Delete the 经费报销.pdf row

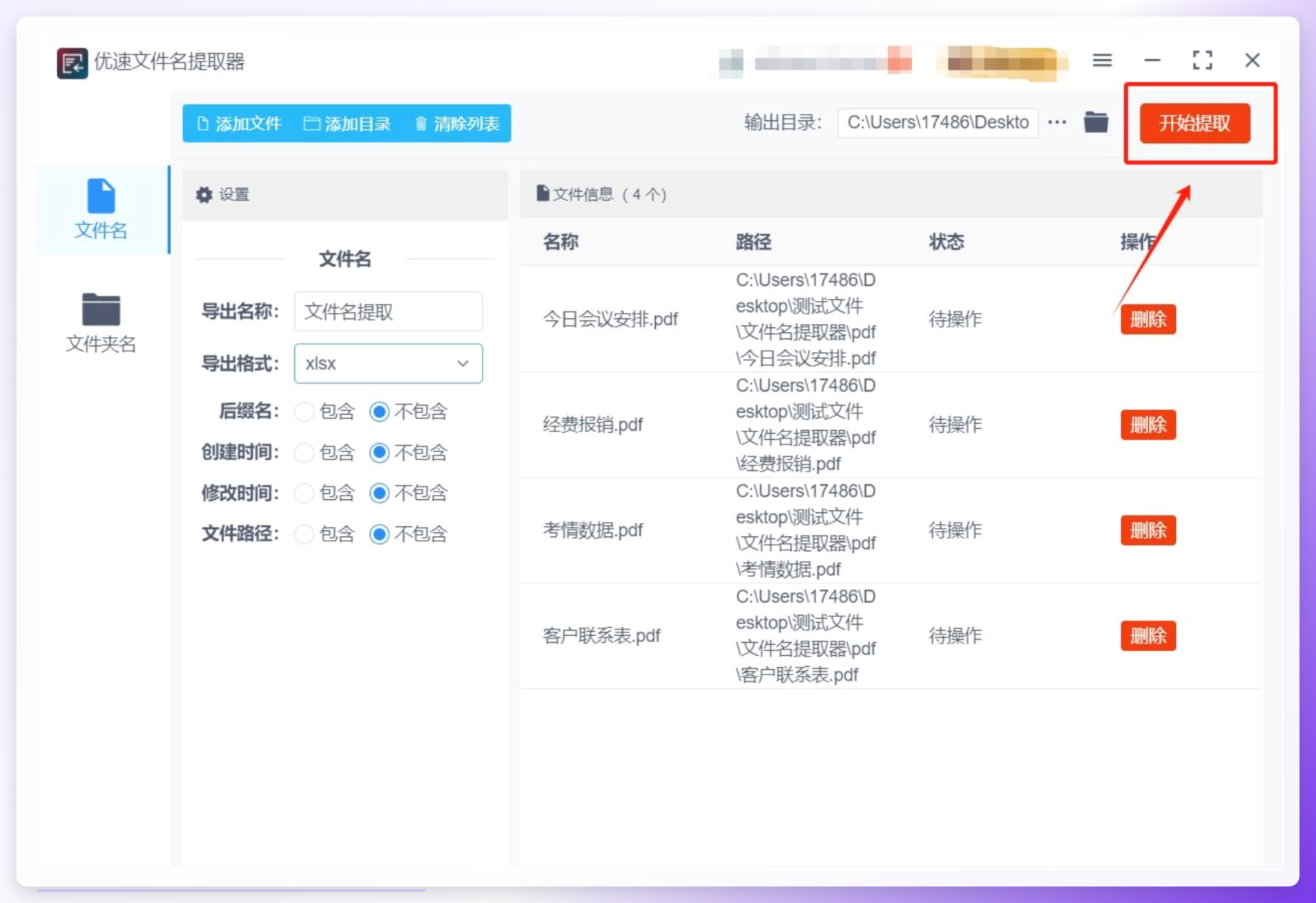[x=1148, y=425]
